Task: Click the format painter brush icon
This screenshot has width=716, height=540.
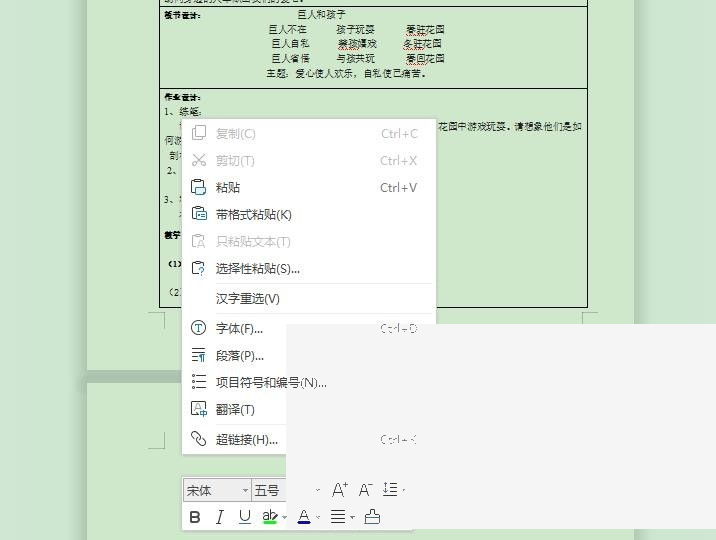Action: coord(372,517)
